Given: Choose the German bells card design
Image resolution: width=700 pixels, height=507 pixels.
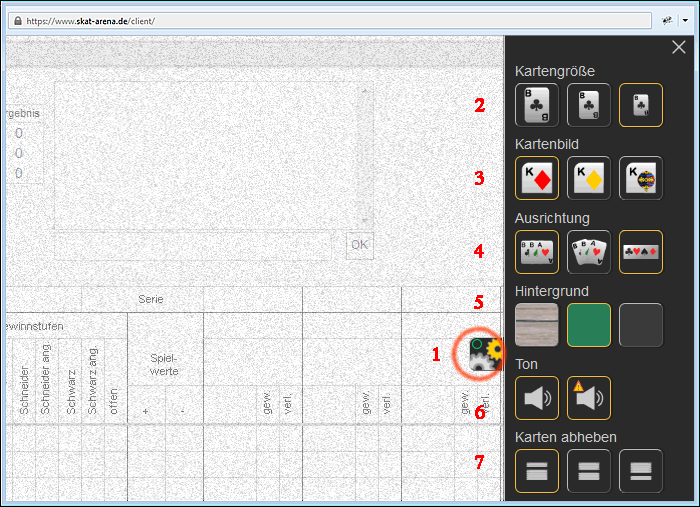Looking at the screenshot, I should click(641, 178).
